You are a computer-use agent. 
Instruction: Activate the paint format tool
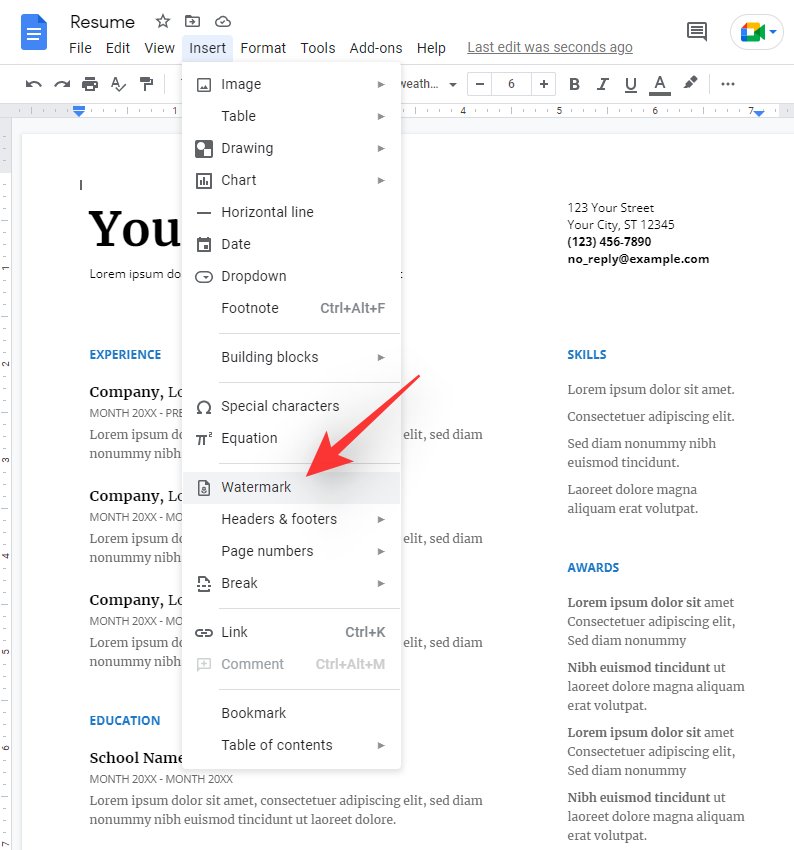tap(146, 84)
